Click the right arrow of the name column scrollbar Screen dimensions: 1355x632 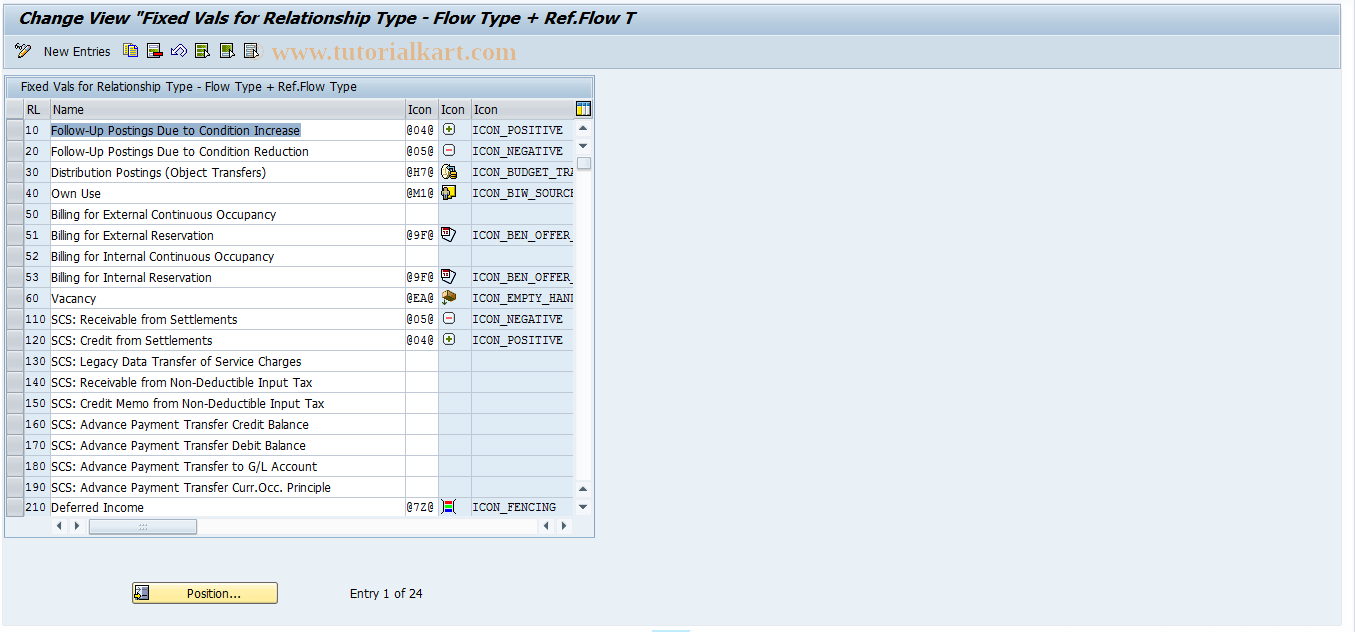(76, 526)
